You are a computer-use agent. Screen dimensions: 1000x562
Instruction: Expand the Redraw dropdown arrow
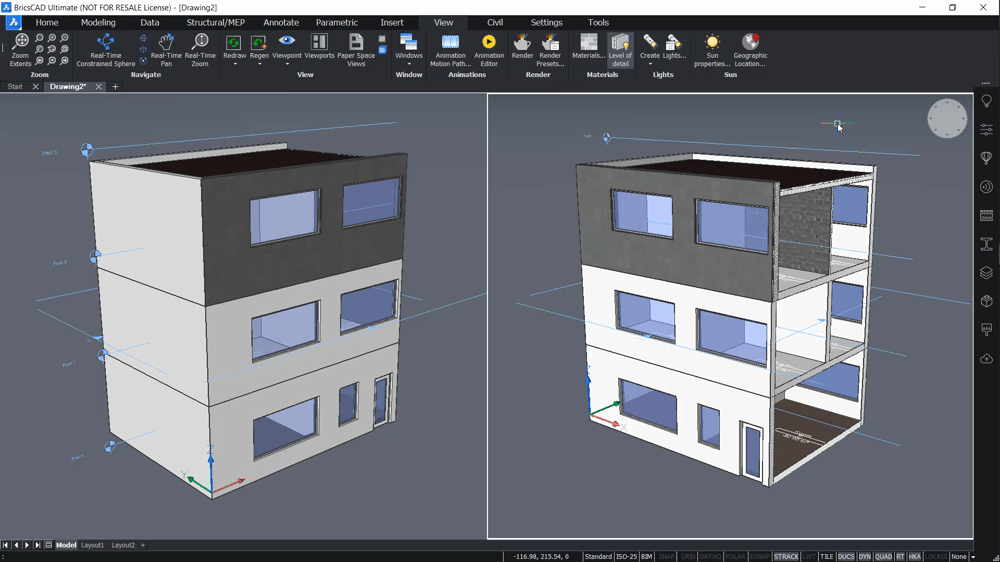234,64
